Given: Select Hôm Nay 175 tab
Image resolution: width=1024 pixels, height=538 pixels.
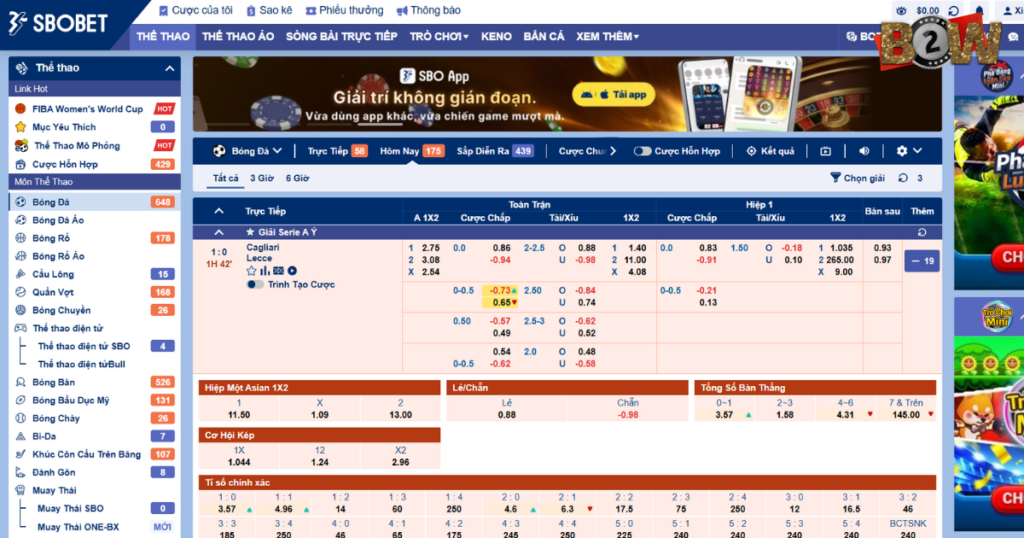Looking at the screenshot, I should point(411,151).
